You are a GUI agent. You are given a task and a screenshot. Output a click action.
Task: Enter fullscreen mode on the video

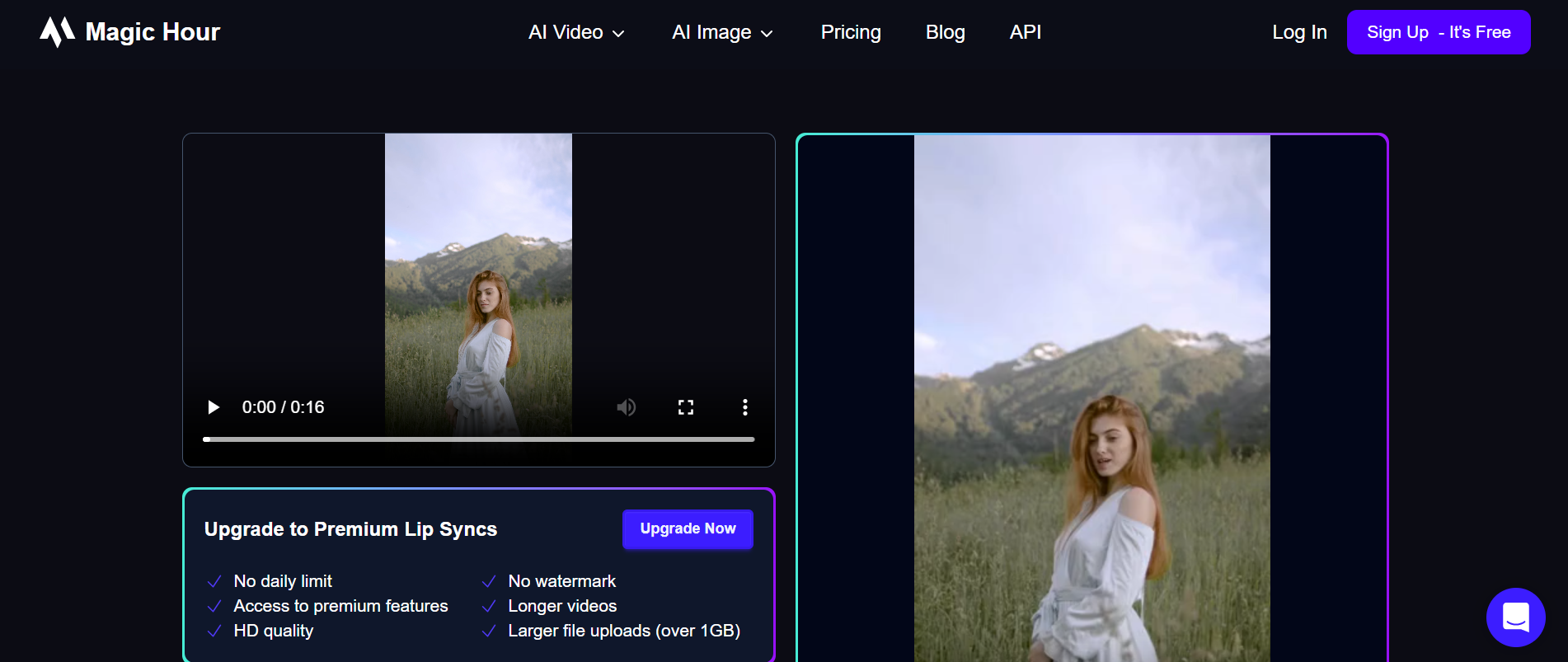686,407
